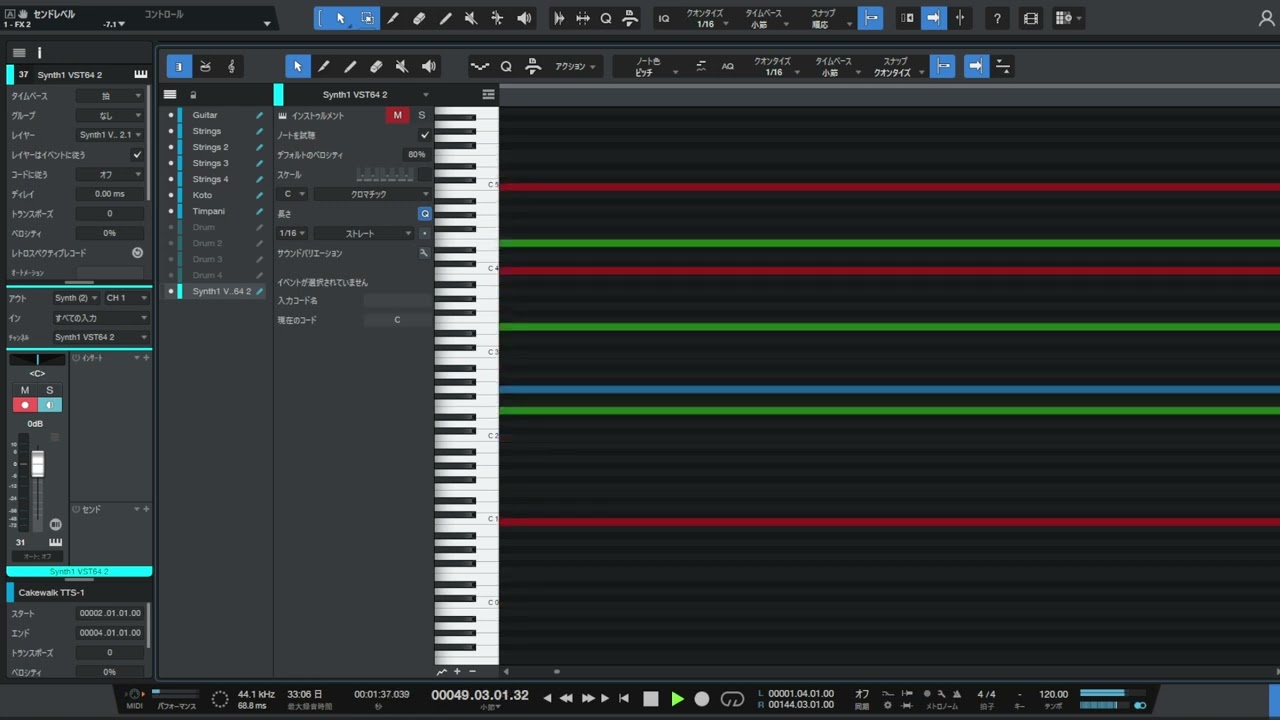Switch the editor to drum view
The height and width of the screenshot is (720, 1280).
click(205, 66)
